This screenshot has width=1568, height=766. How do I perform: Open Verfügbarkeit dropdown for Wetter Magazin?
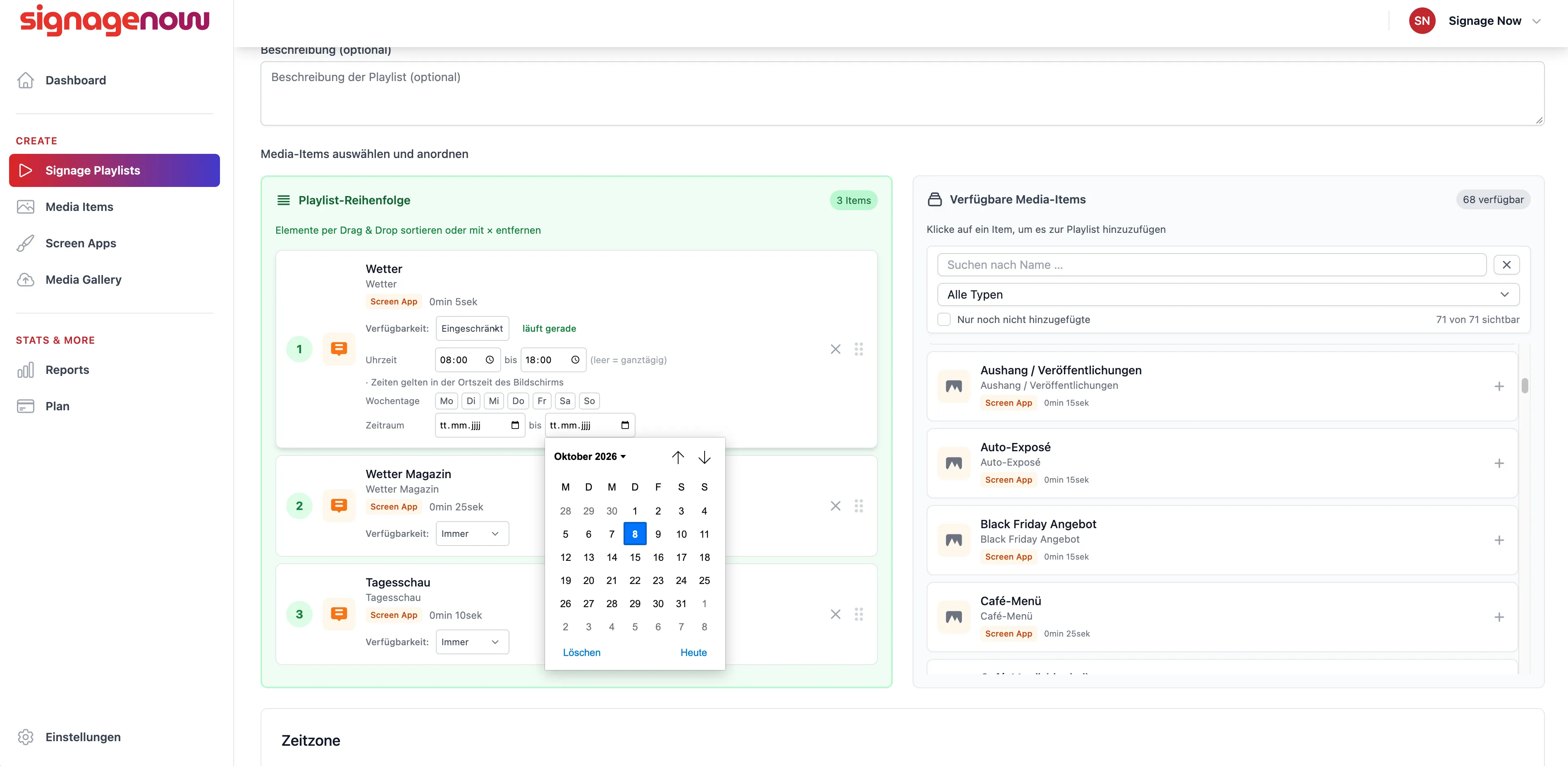pyautogui.click(x=472, y=534)
